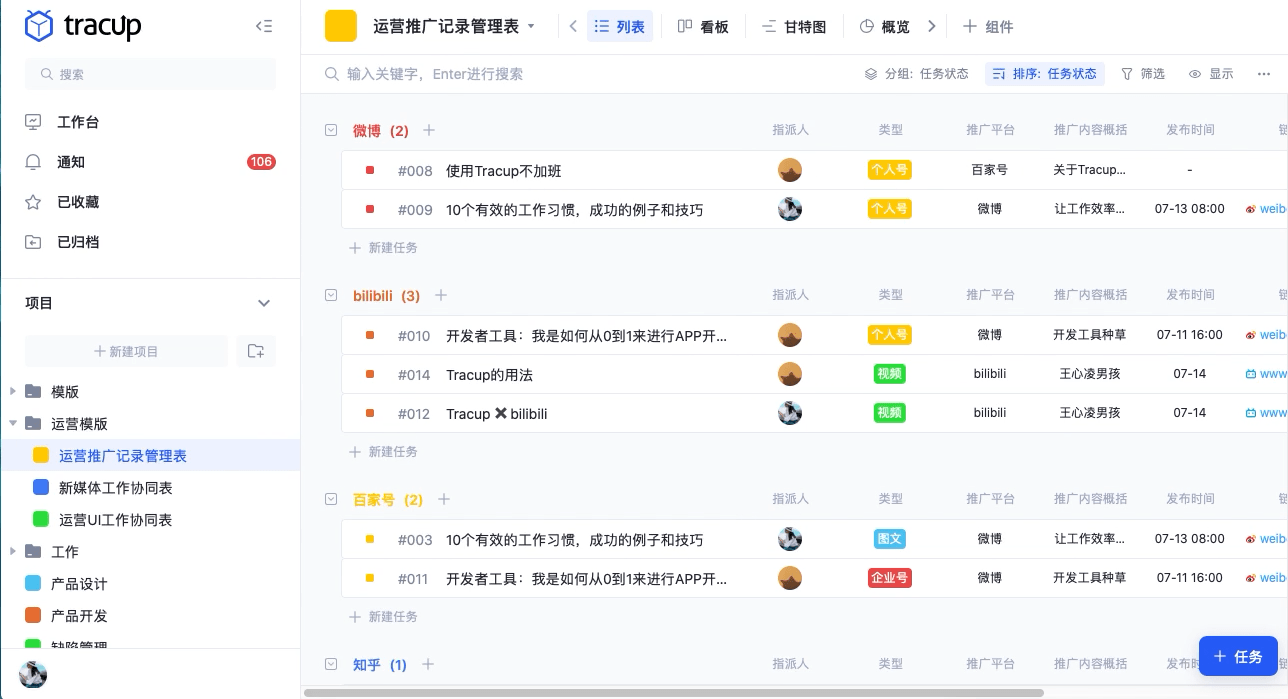Open the more options ellipsis in toolbar
This screenshot has height=699, width=1288.
[1255, 74]
